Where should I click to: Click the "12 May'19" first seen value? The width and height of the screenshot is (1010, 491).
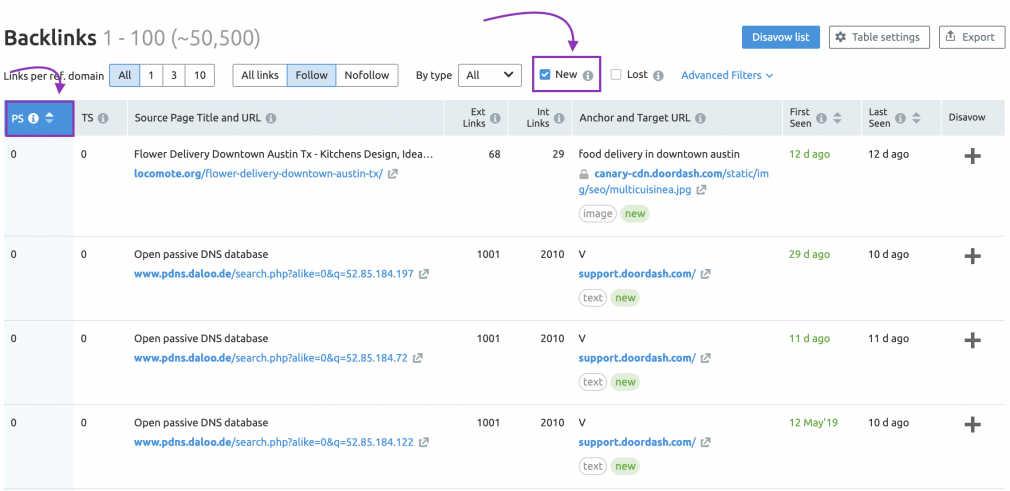coord(813,423)
